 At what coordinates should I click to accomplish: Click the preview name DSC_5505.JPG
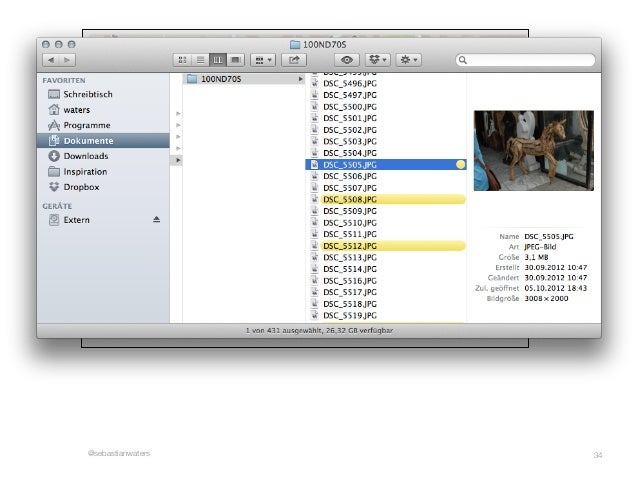click(x=549, y=236)
